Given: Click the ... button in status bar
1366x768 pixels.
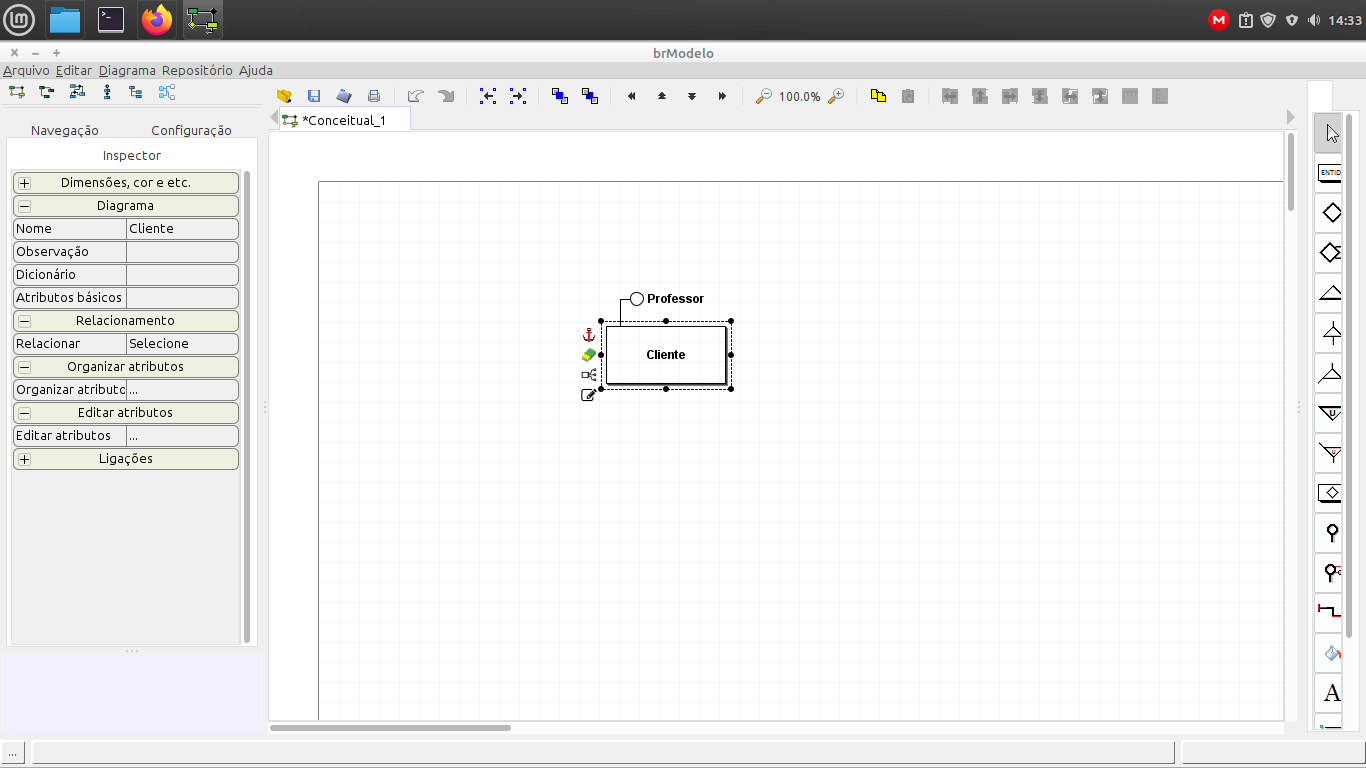Looking at the screenshot, I should 14,752.
